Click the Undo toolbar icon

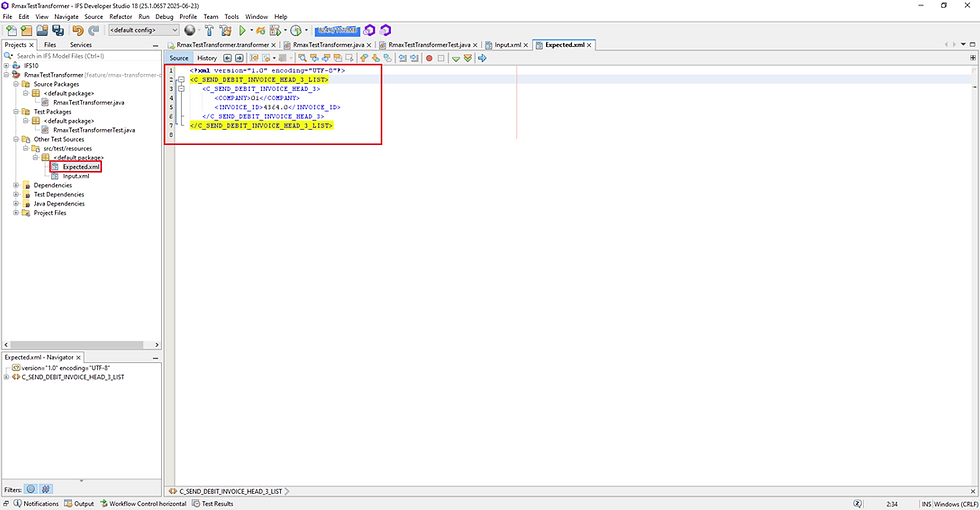click(x=78, y=30)
